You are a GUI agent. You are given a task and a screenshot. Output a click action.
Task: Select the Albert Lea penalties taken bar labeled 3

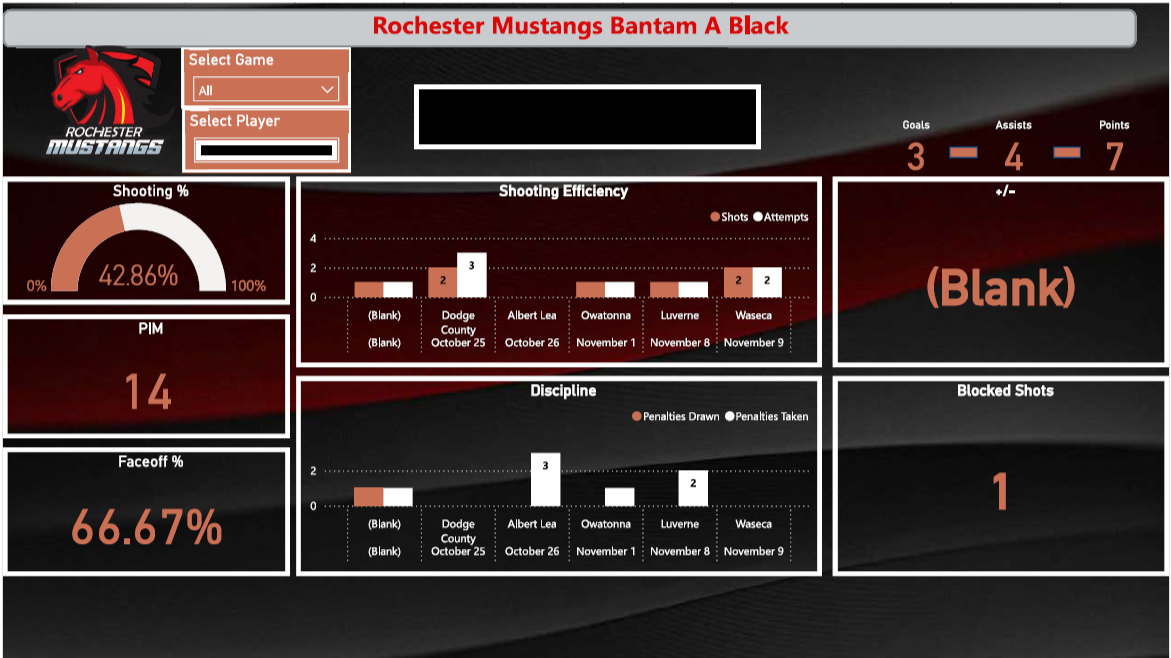coord(545,479)
